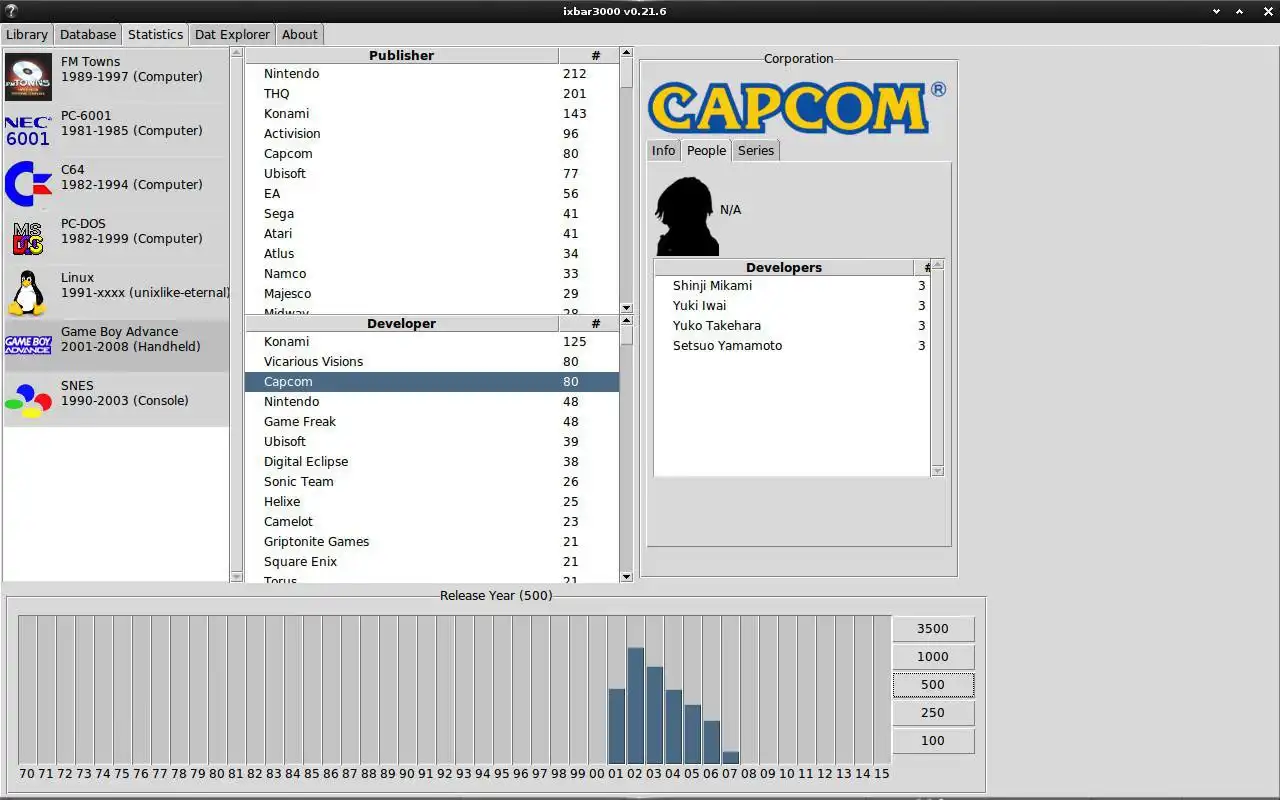Screen dimensions: 1280x800
Task: Select the corporation People tab
Action: coord(706,150)
